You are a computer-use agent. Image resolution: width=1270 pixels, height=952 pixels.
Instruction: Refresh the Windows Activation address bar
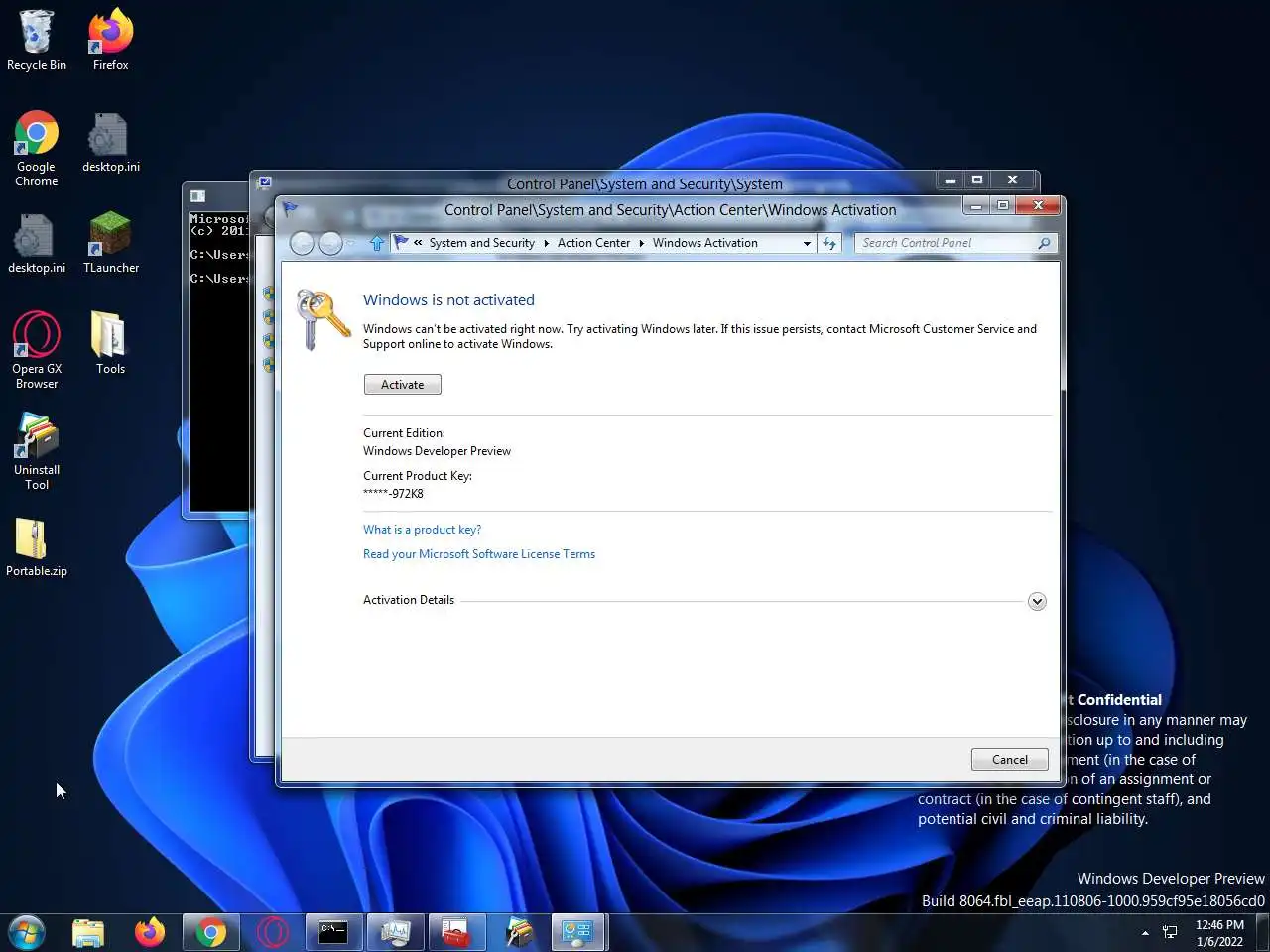coord(829,243)
